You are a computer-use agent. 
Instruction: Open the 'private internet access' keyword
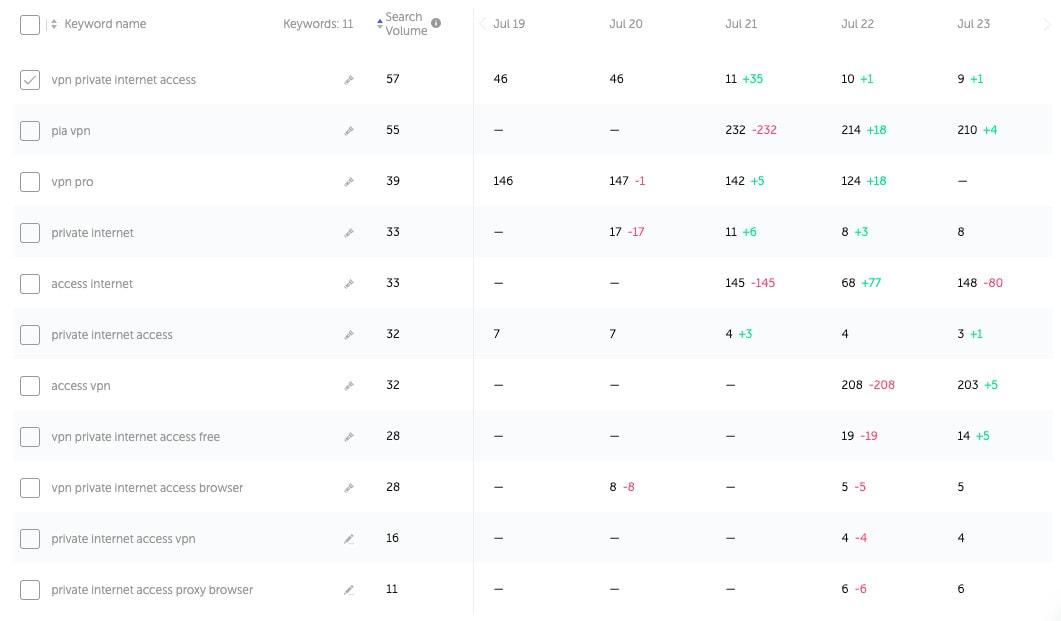(x=112, y=335)
